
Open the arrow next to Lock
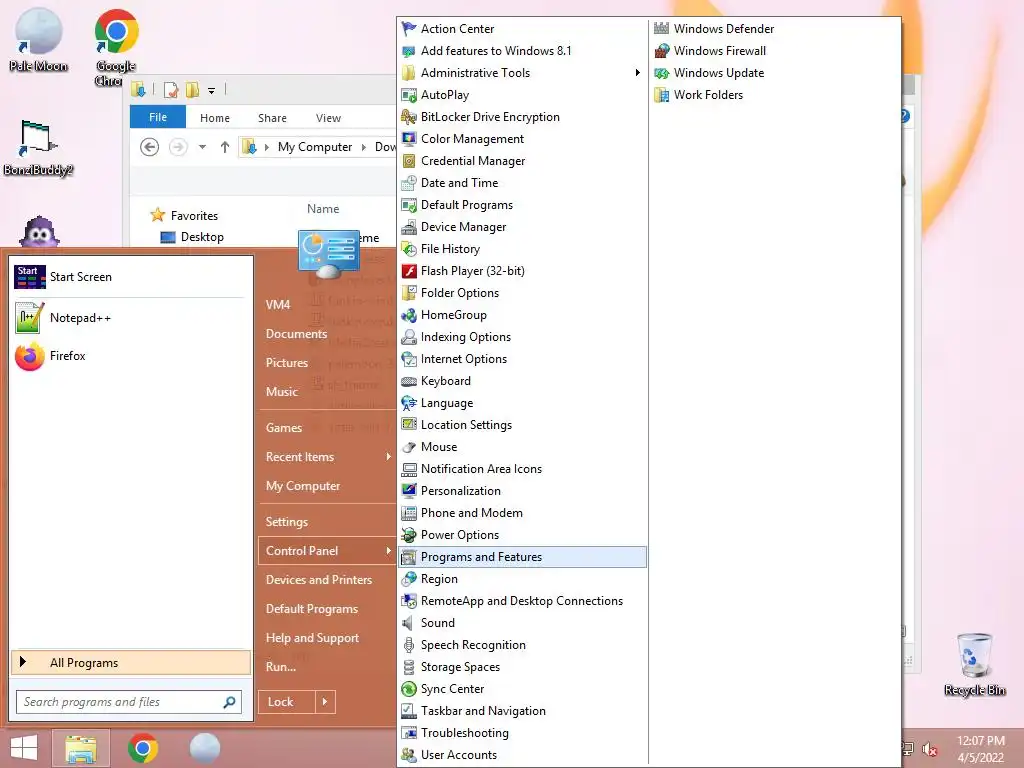325,702
